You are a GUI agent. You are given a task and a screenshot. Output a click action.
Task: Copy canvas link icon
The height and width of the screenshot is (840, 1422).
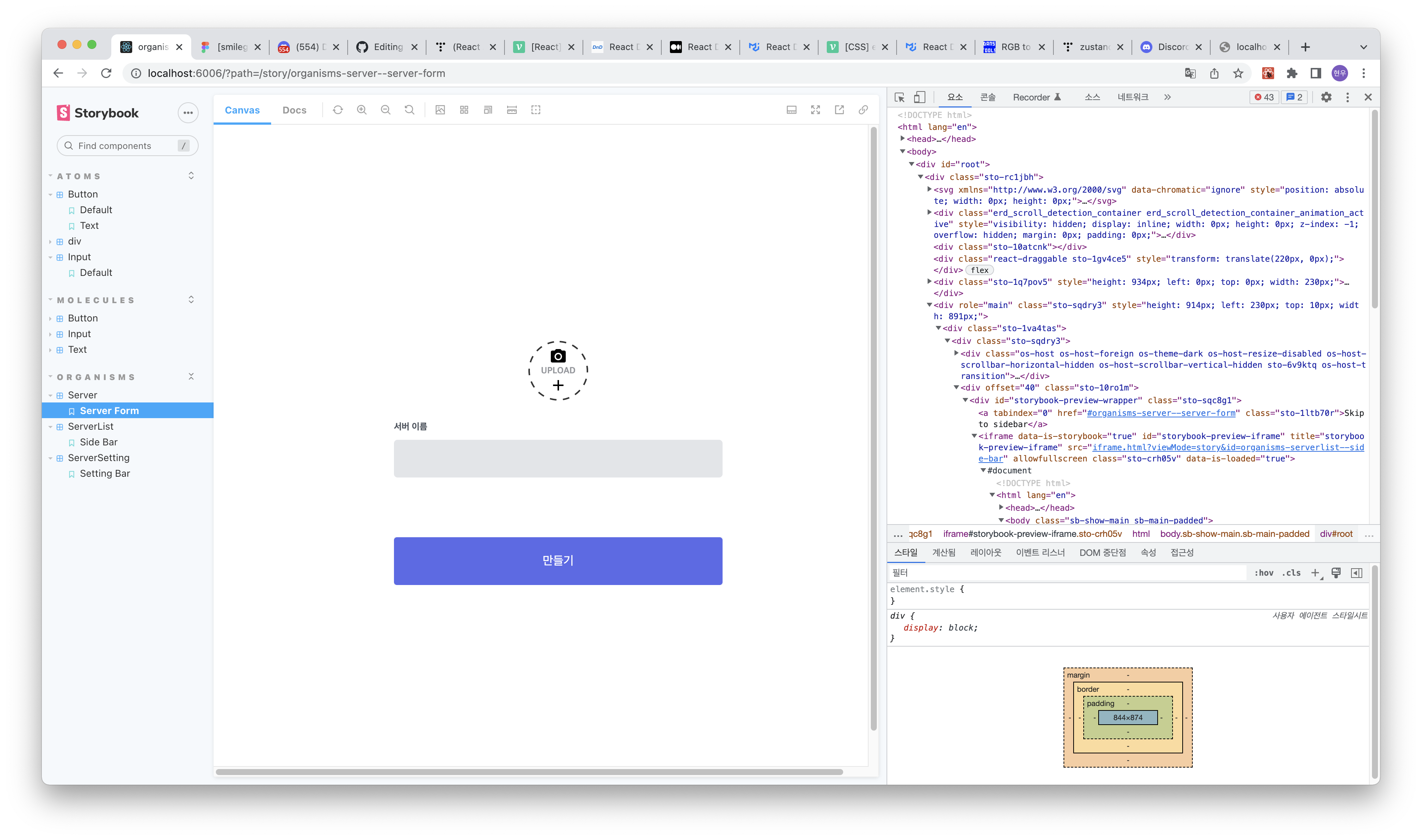click(x=863, y=110)
